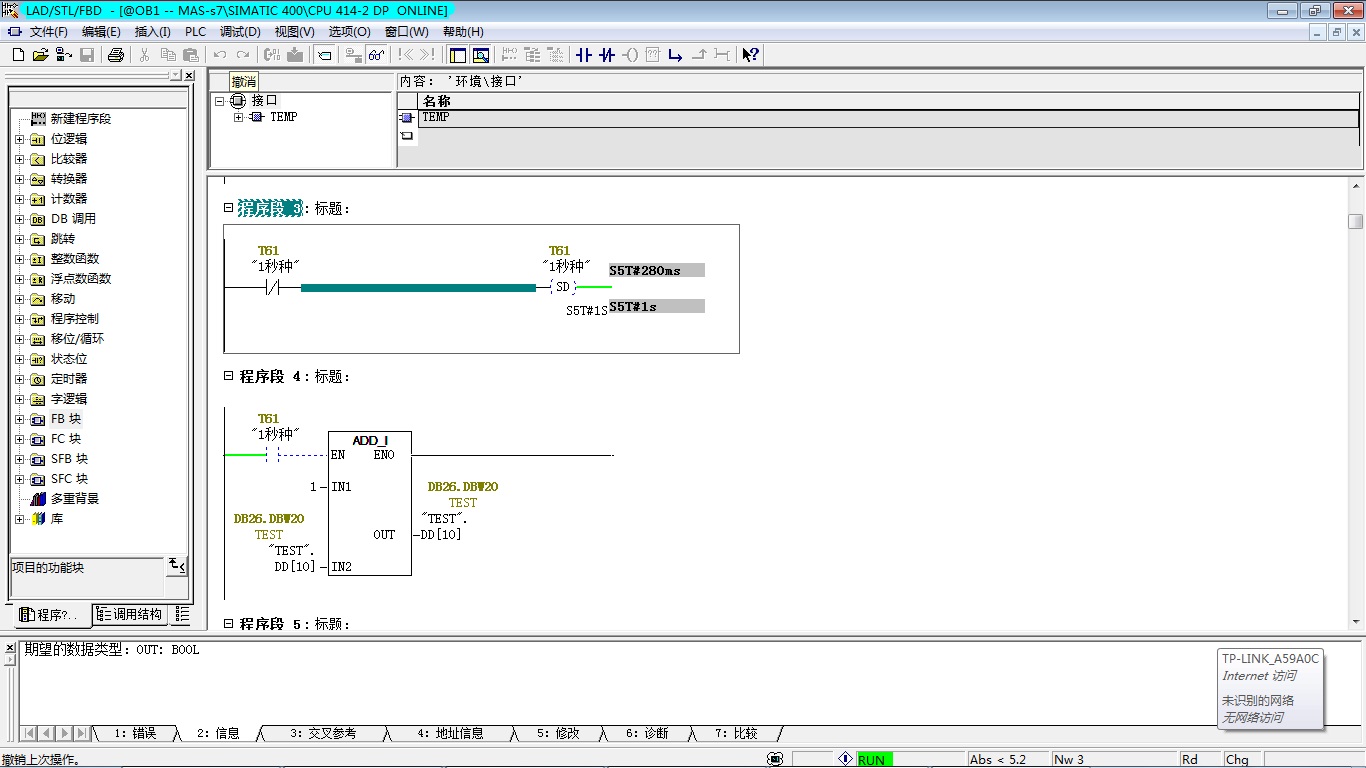The height and width of the screenshot is (768, 1366).
Task: Click the side panel's dropdown arrow button
Action: click(175, 75)
